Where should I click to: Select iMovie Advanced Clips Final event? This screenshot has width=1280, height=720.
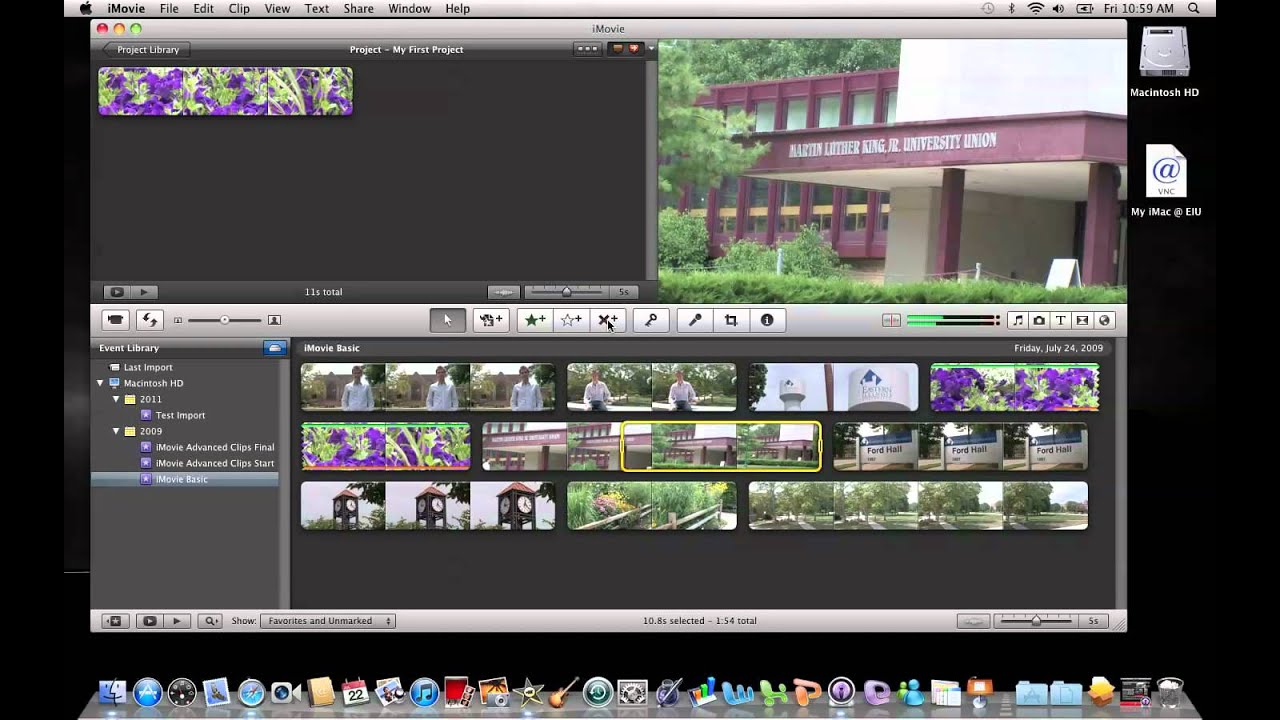pos(214,447)
